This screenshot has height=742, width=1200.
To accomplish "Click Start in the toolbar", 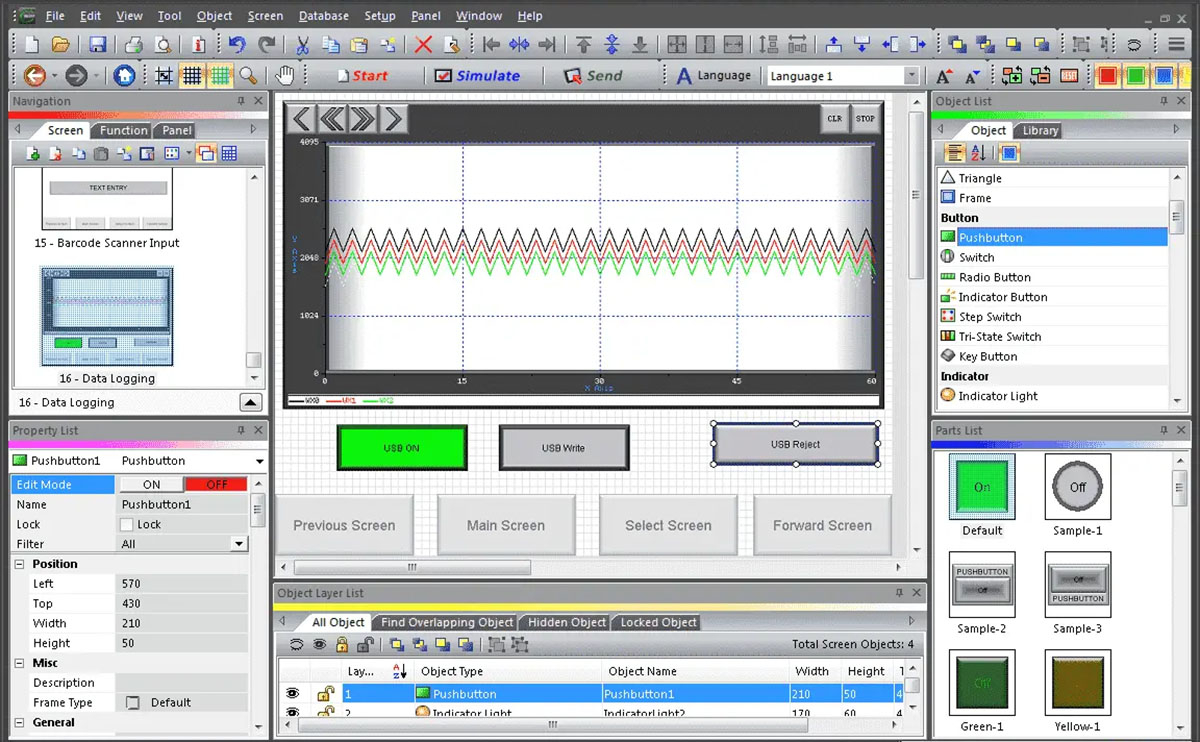I will click(361, 75).
